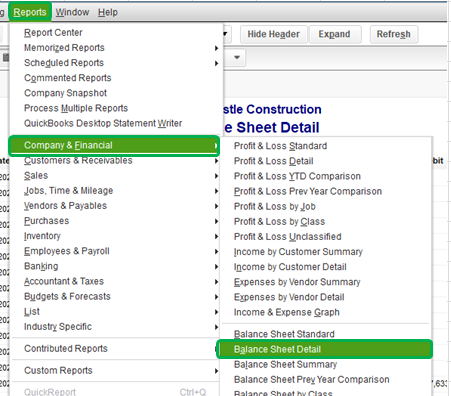Choose Process Multiple Reports

[x=116, y=108]
